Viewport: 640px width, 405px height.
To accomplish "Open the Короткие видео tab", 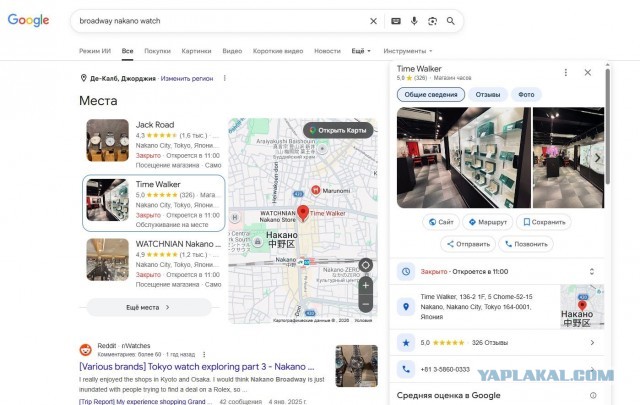I will 278,51.
